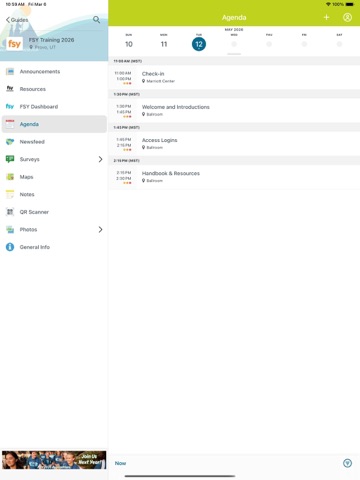Screen dimensions: 360x480
Task: Open the search magnifier icon
Action: tap(96, 20)
